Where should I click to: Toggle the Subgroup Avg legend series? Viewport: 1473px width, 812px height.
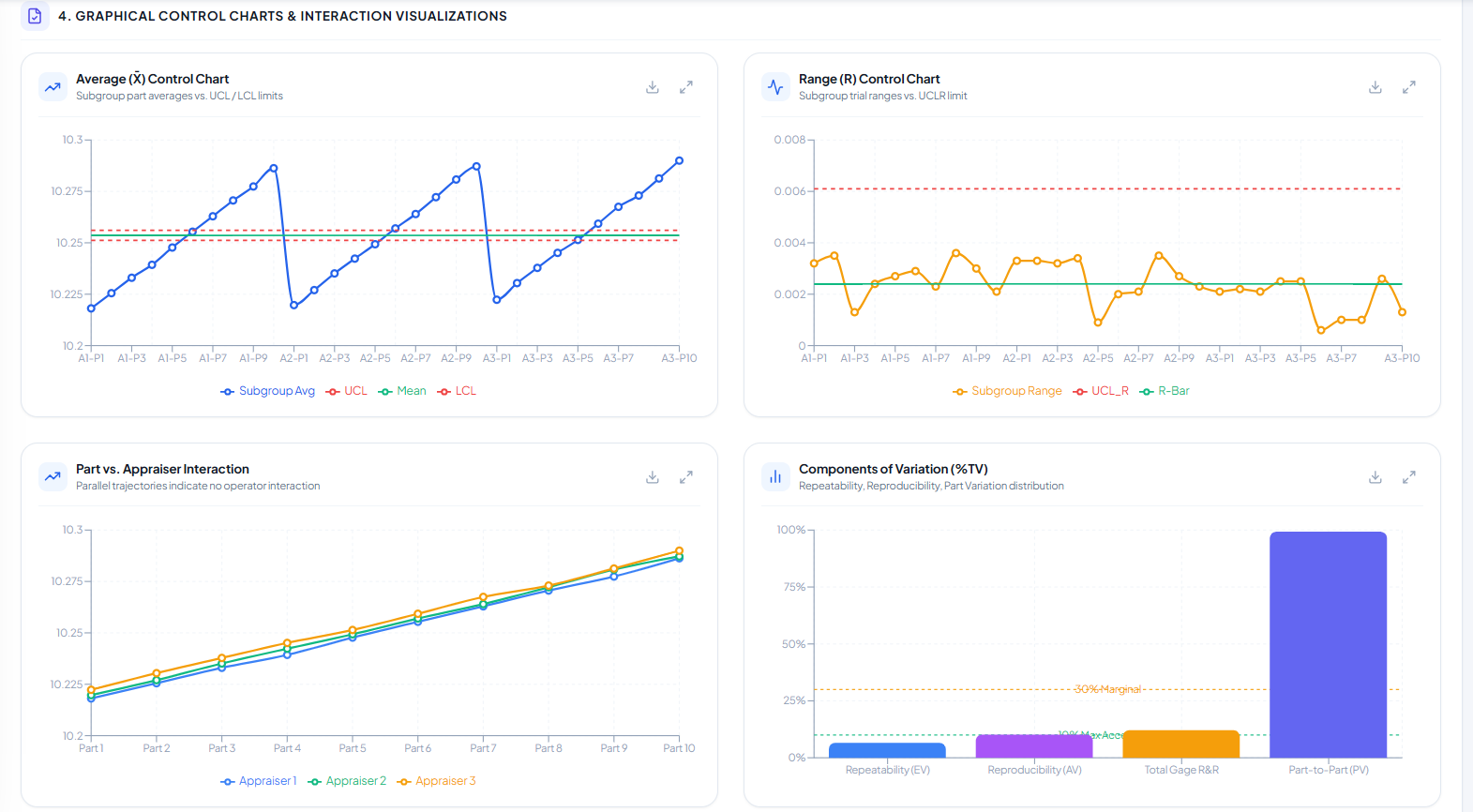[268, 391]
